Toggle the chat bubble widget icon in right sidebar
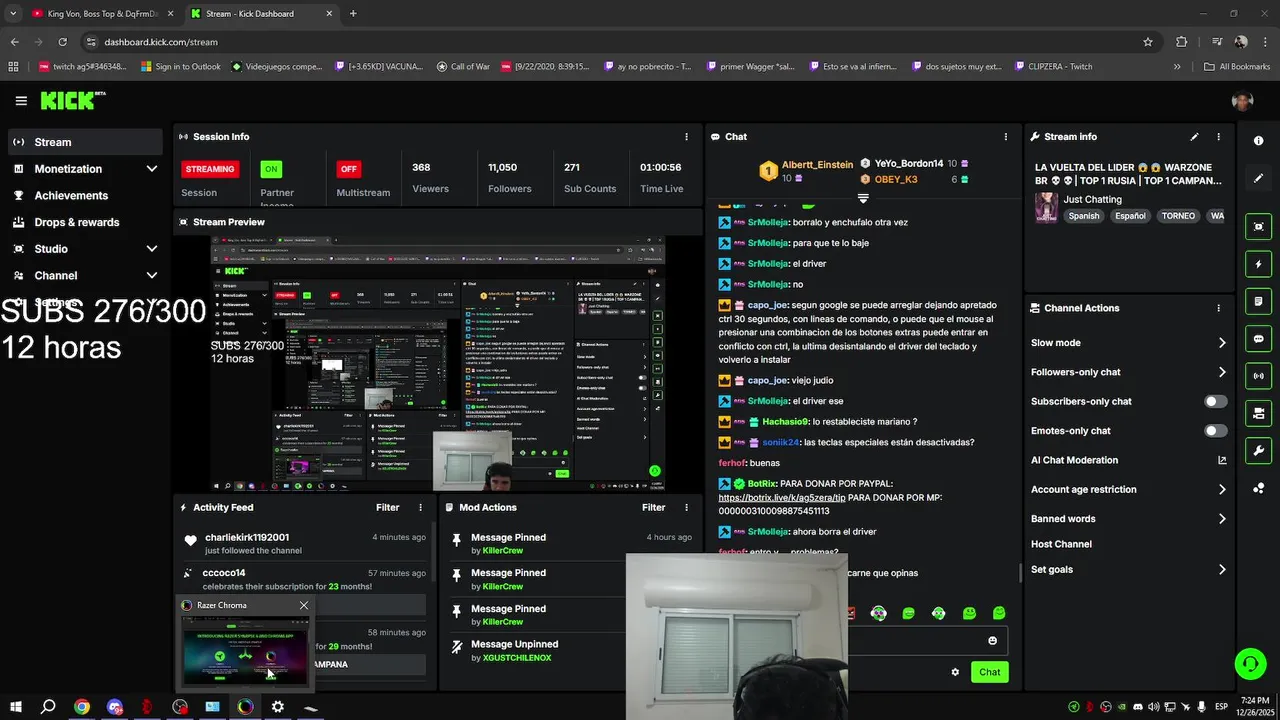1280x720 pixels. (1258, 339)
